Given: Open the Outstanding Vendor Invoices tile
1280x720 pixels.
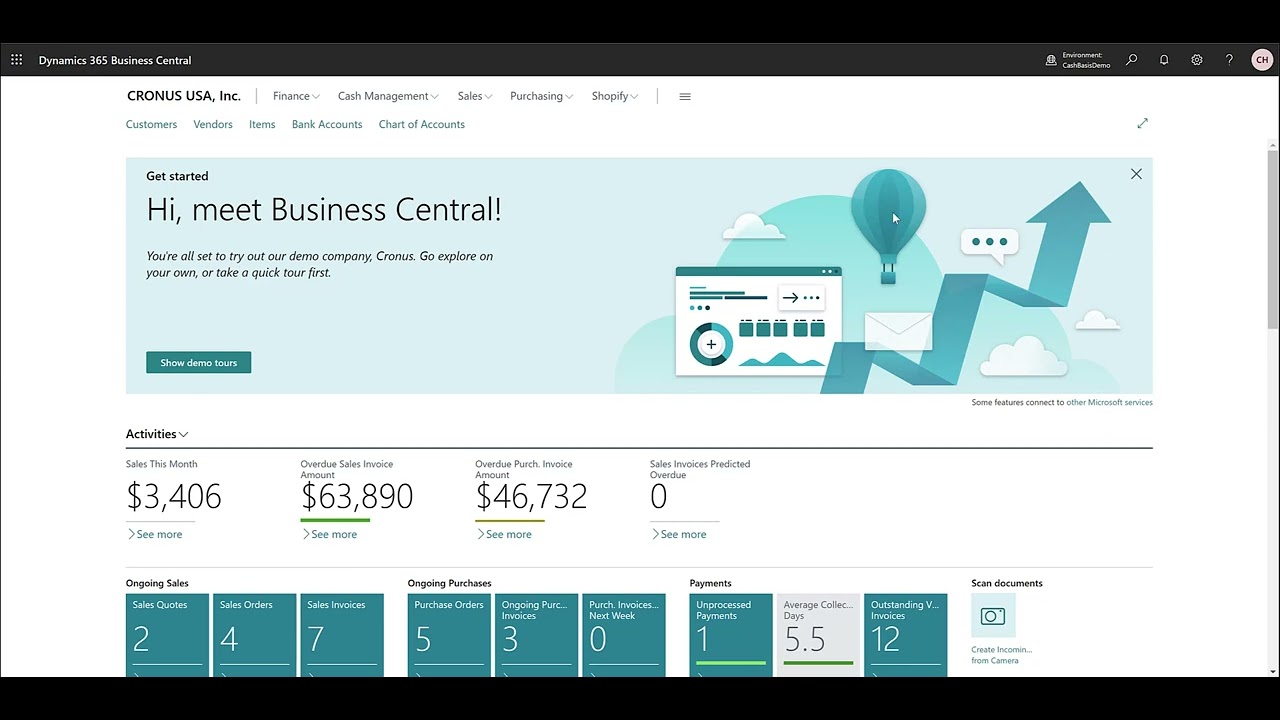Looking at the screenshot, I should coord(906,635).
